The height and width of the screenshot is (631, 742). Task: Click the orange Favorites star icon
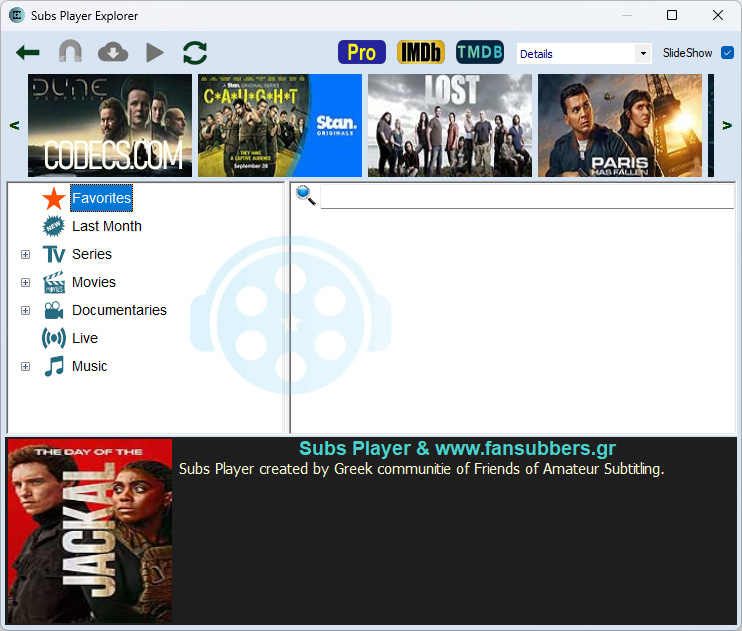[54, 198]
